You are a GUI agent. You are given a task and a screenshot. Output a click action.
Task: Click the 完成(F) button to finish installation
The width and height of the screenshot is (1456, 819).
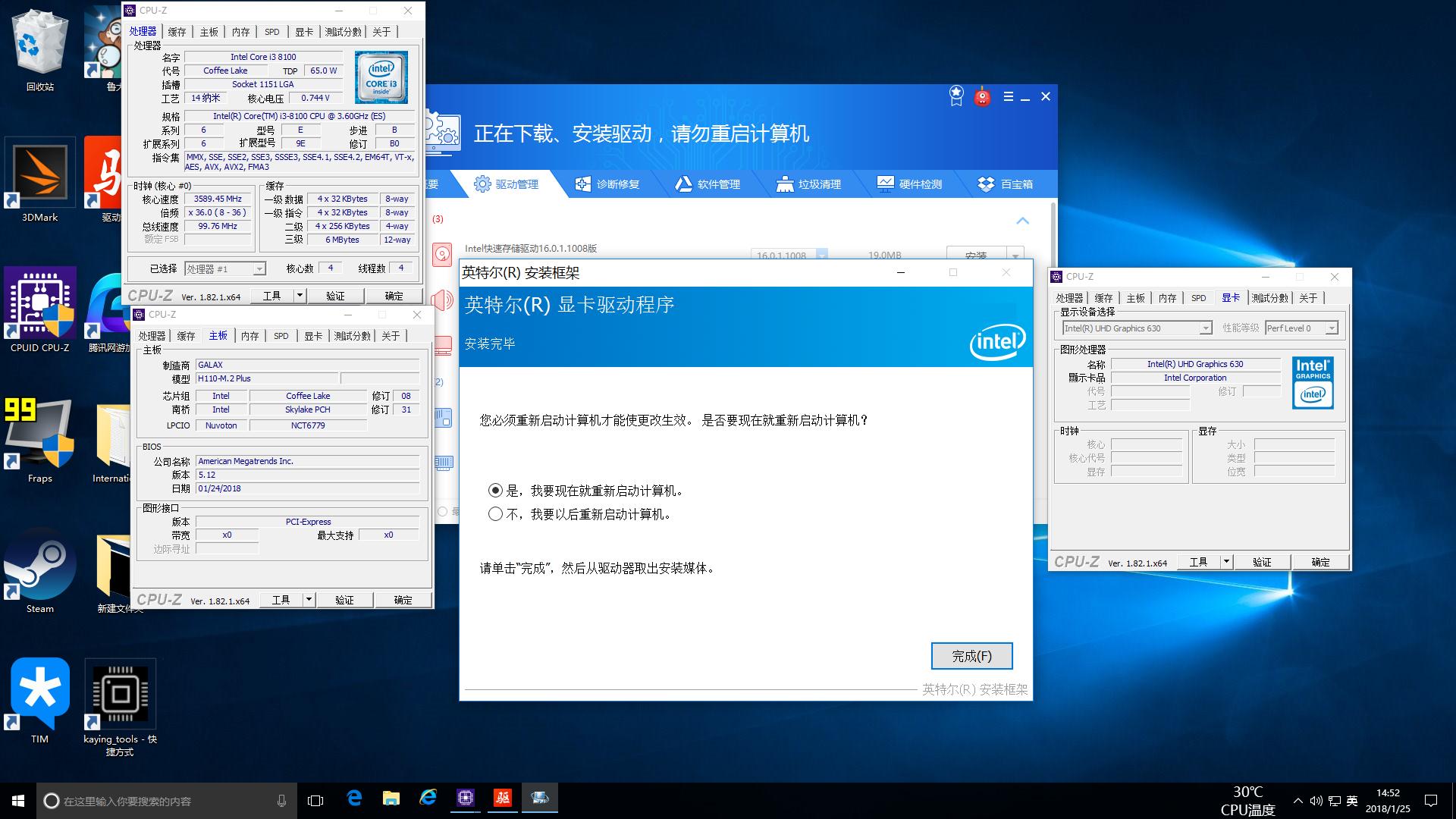click(x=971, y=655)
